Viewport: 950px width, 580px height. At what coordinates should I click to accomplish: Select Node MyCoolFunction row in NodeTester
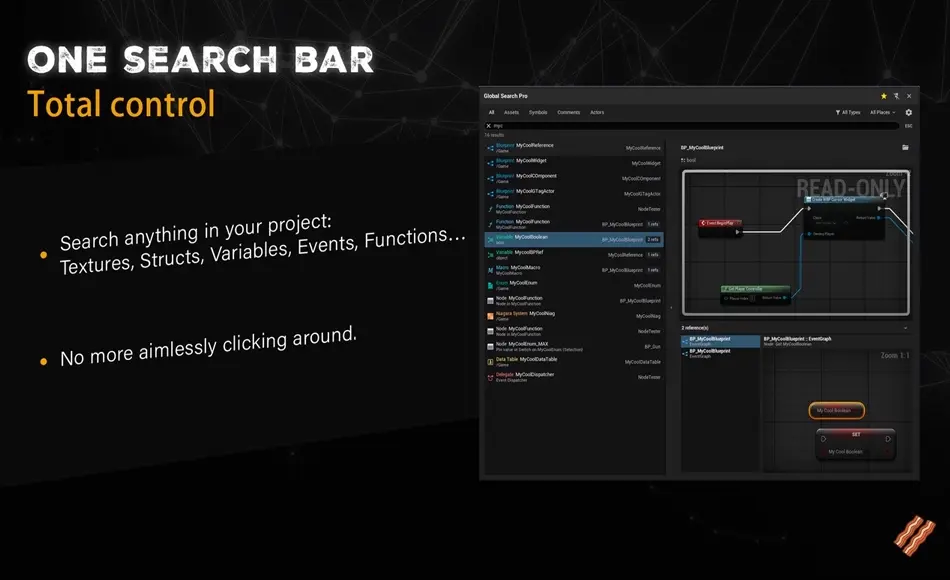tap(574, 331)
